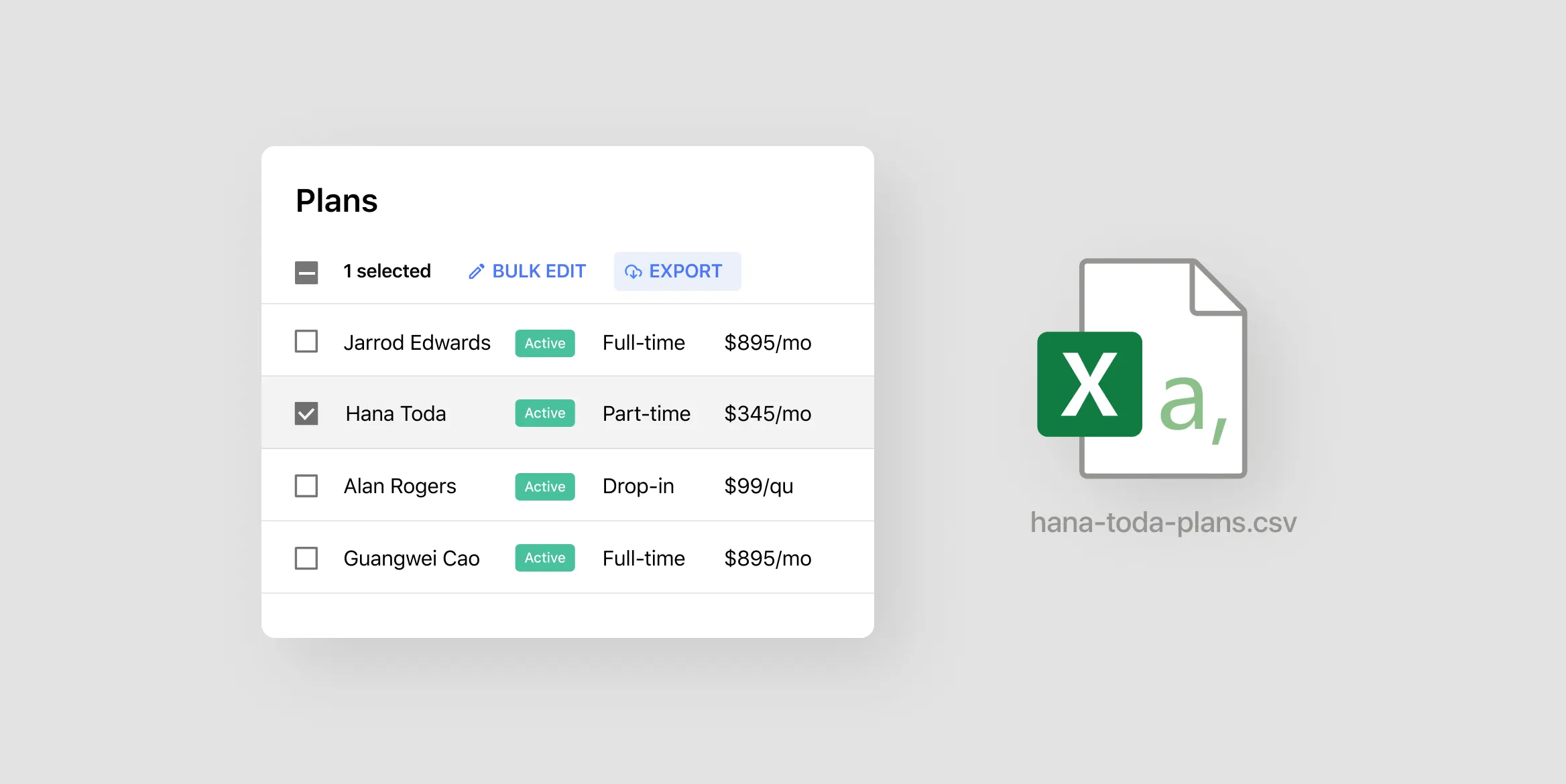Click the EXPORT button
Viewport: 1566px width, 784px height.
coord(677,271)
